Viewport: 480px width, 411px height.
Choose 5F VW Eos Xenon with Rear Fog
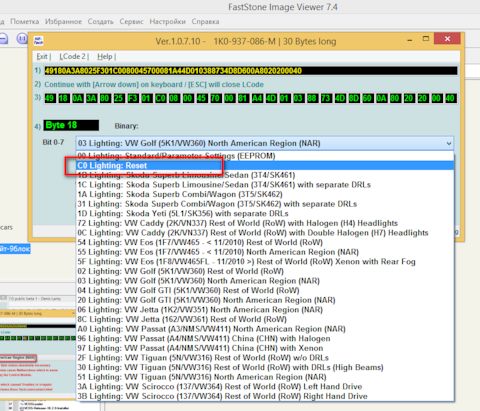pyautogui.click(x=265, y=262)
